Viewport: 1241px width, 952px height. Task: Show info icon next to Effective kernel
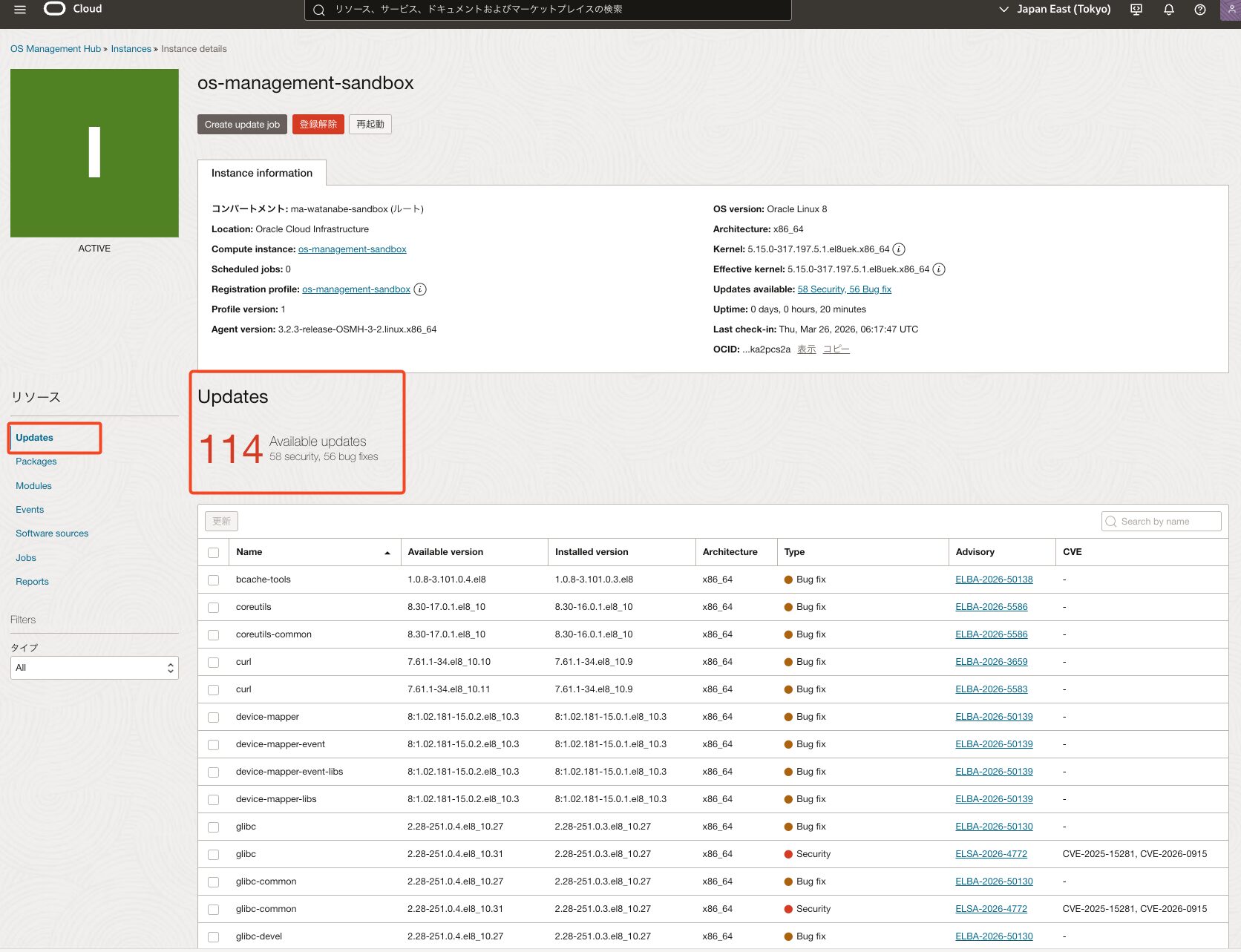point(939,269)
